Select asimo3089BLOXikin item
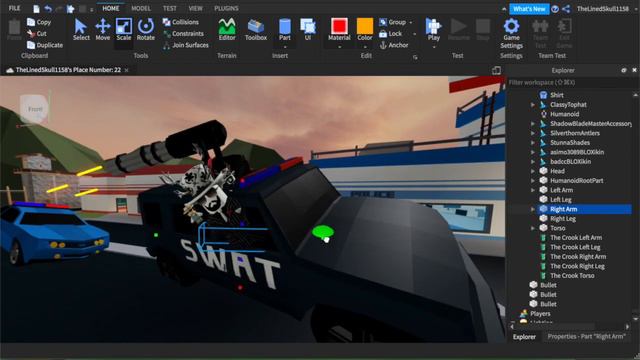This screenshot has width=640, height=360. coord(577,152)
